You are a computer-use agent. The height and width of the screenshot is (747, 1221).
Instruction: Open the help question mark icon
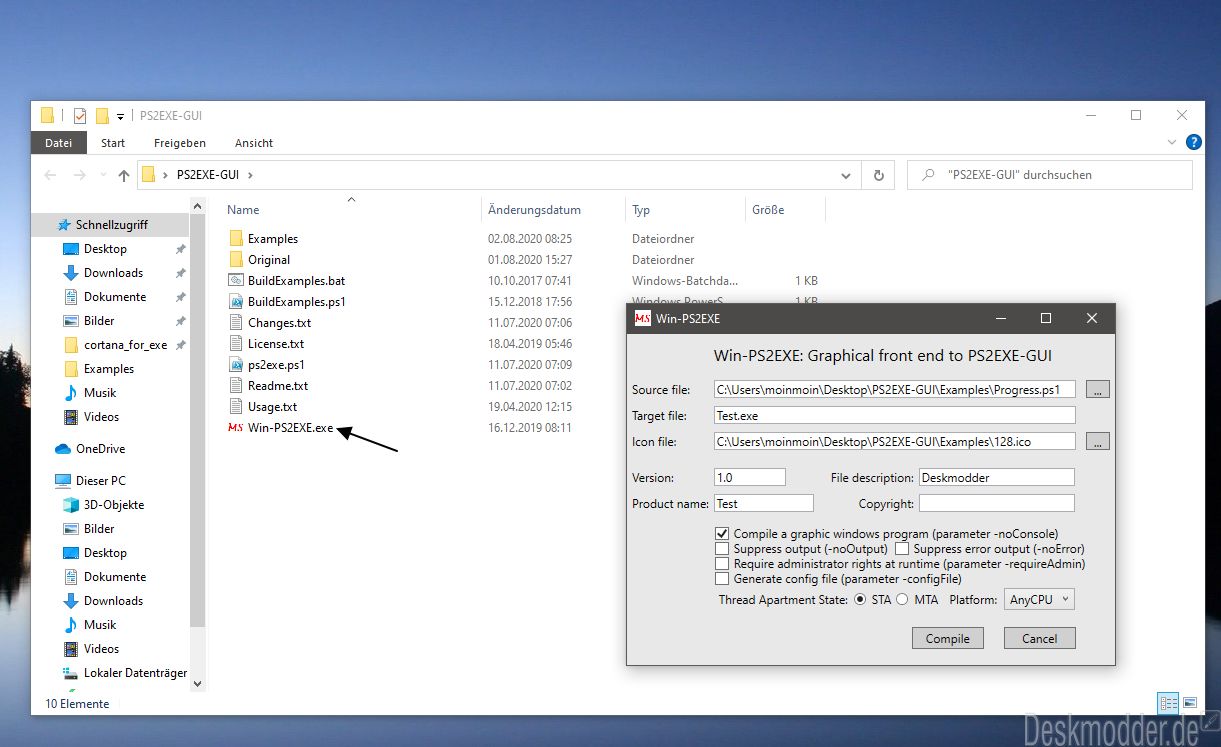click(1194, 143)
